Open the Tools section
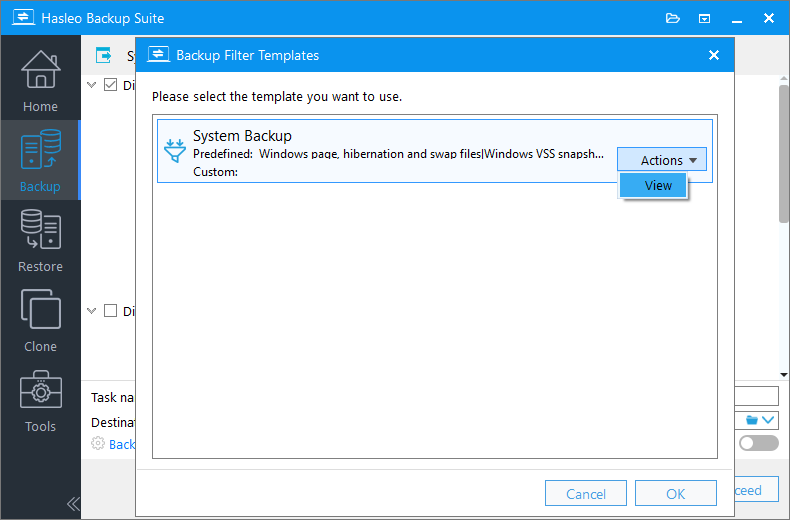The height and width of the screenshot is (520, 790). [40, 401]
